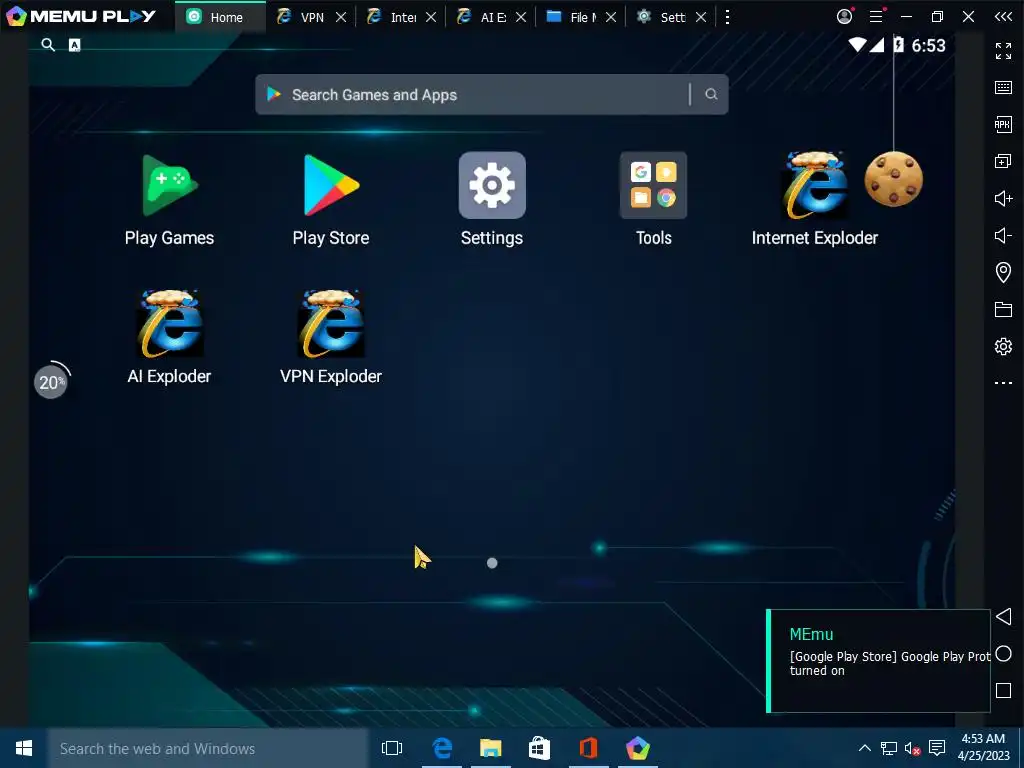Click Search the web and Windows box
Screen dimensions: 1024x768
click(x=208, y=748)
